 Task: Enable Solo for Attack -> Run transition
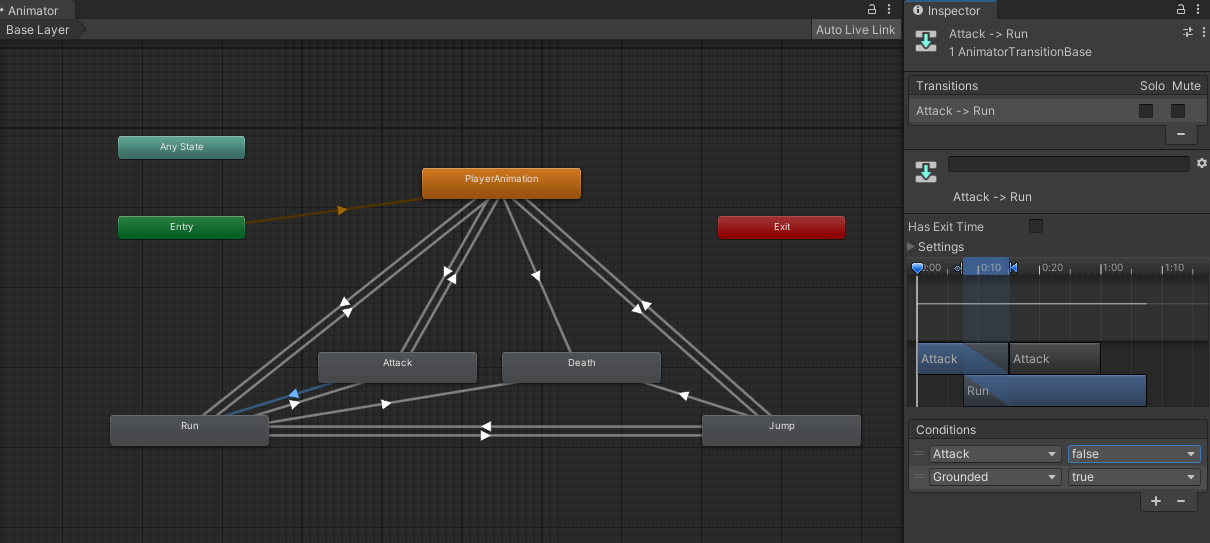click(x=1146, y=111)
